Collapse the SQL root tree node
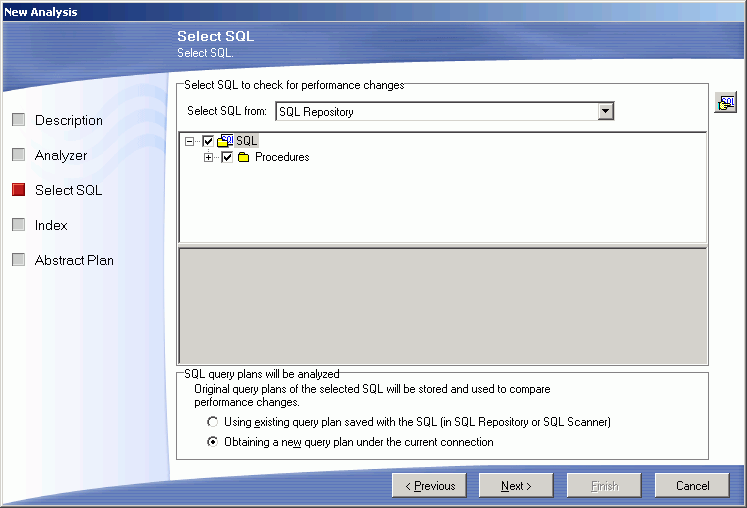 [x=189, y=141]
